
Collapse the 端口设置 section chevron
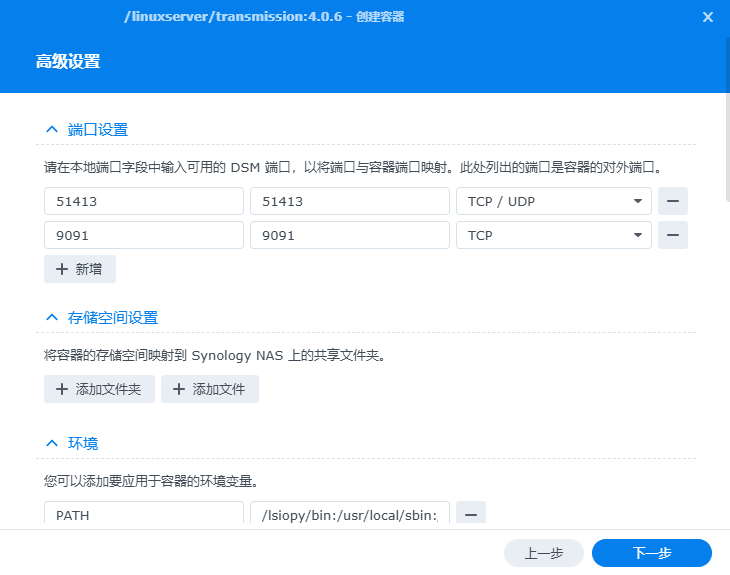pyautogui.click(x=52, y=130)
